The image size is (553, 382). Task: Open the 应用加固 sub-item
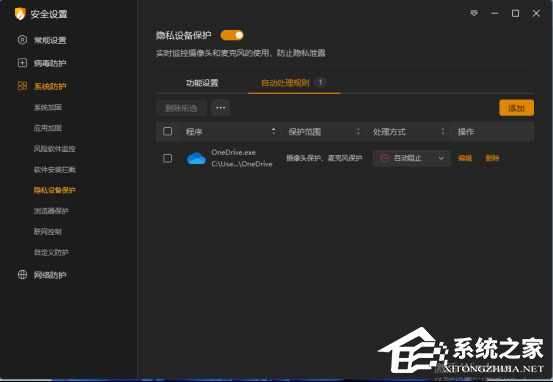coord(48,128)
